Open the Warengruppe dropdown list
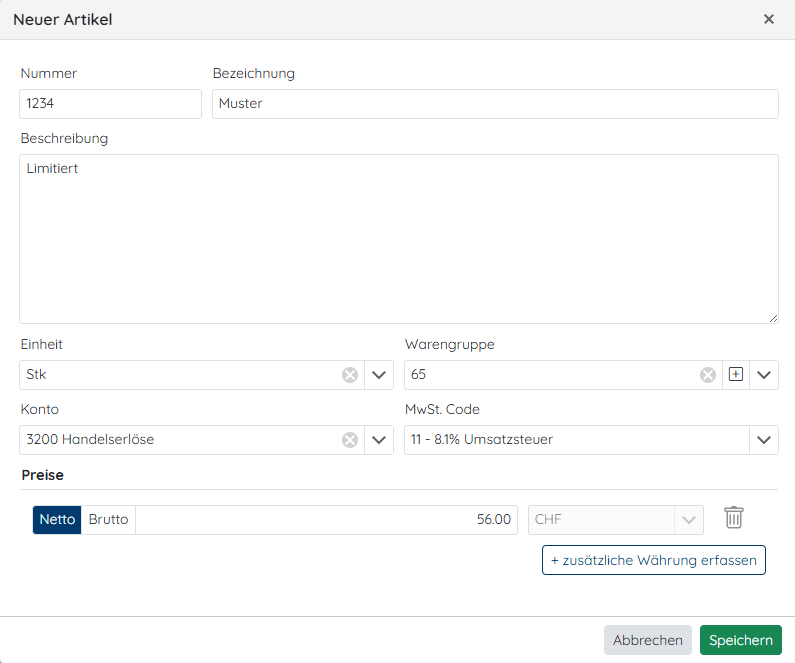 click(764, 375)
